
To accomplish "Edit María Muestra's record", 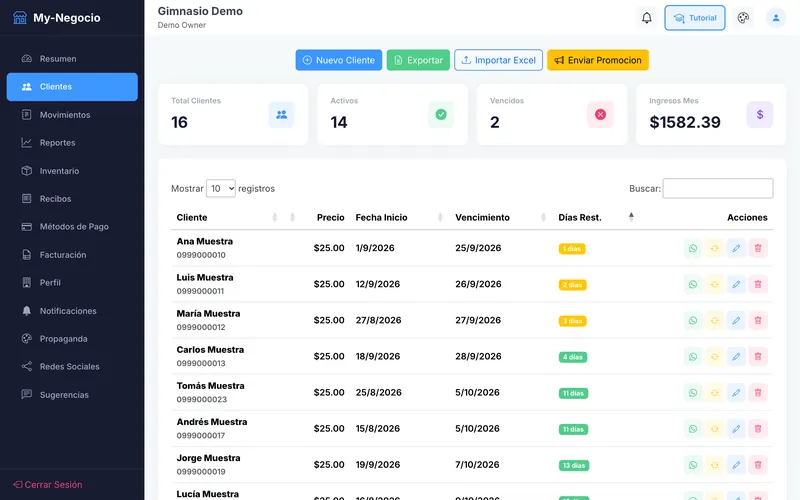I will [x=736, y=320].
